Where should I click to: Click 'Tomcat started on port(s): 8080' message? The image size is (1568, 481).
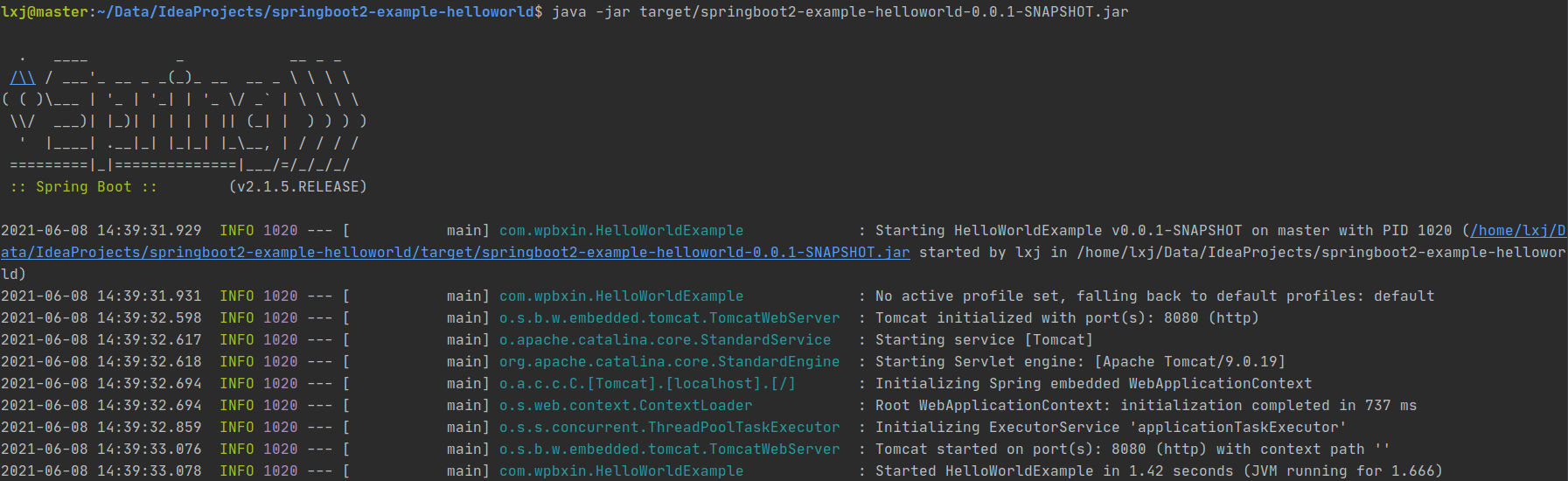pos(1133,450)
